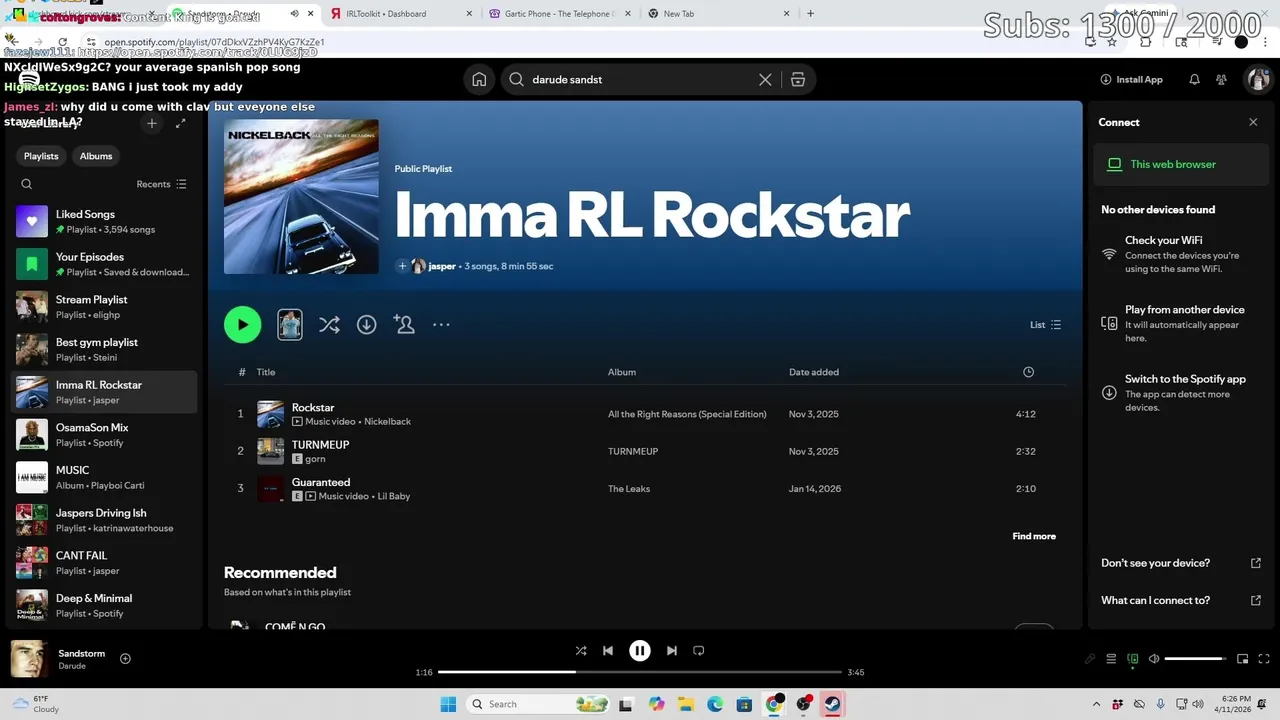Viewport: 1280px width, 720px height.
Task: Sort by Date added column
Action: [x=814, y=372]
